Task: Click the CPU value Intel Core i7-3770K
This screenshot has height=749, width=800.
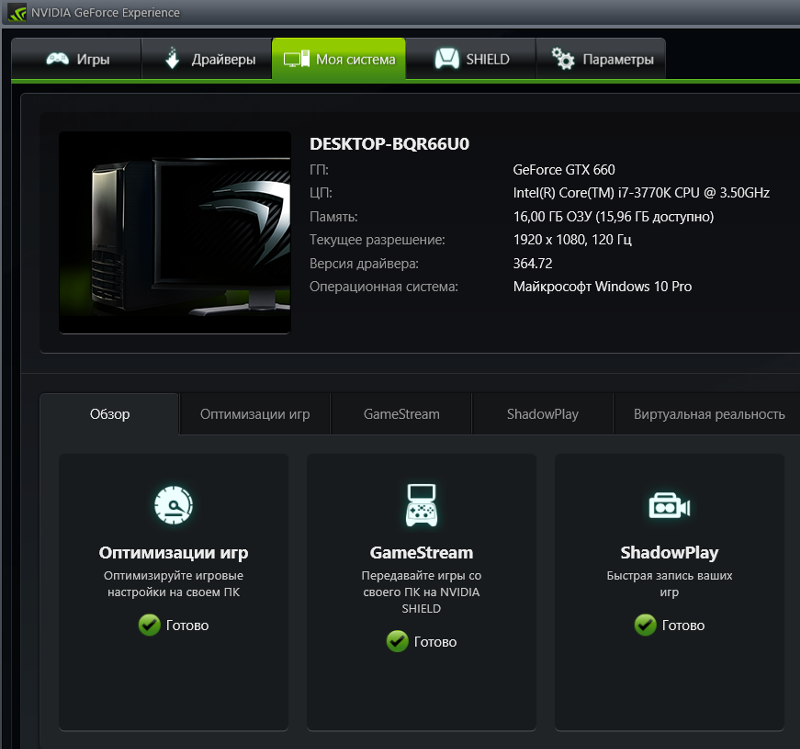Action: coord(641,193)
